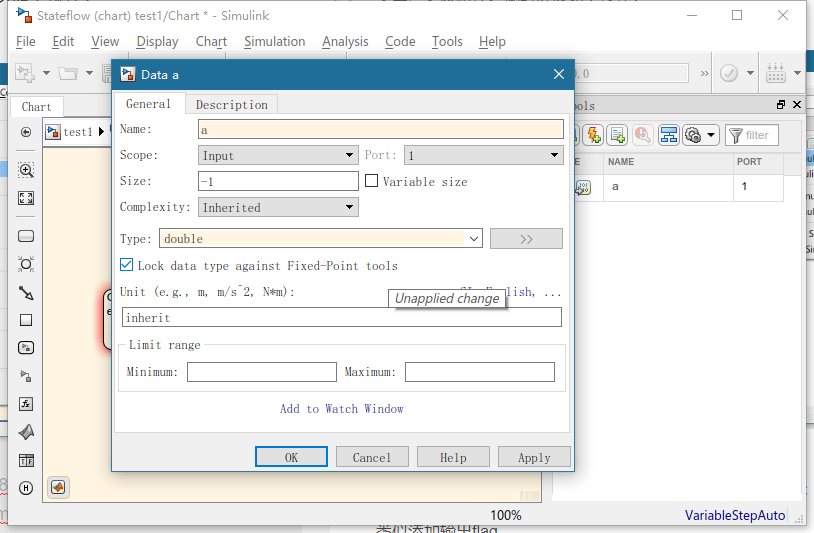Toggle the Variable size checkbox

[x=371, y=181]
